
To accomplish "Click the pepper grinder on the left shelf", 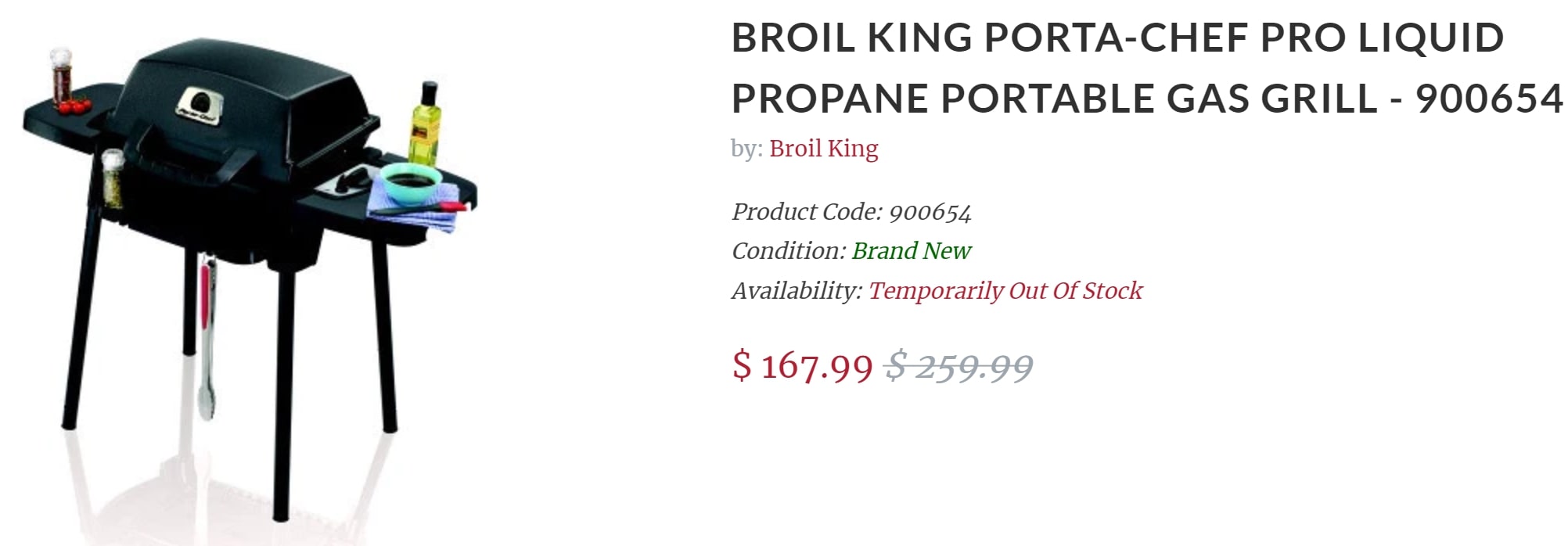I will tap(61, 74).
